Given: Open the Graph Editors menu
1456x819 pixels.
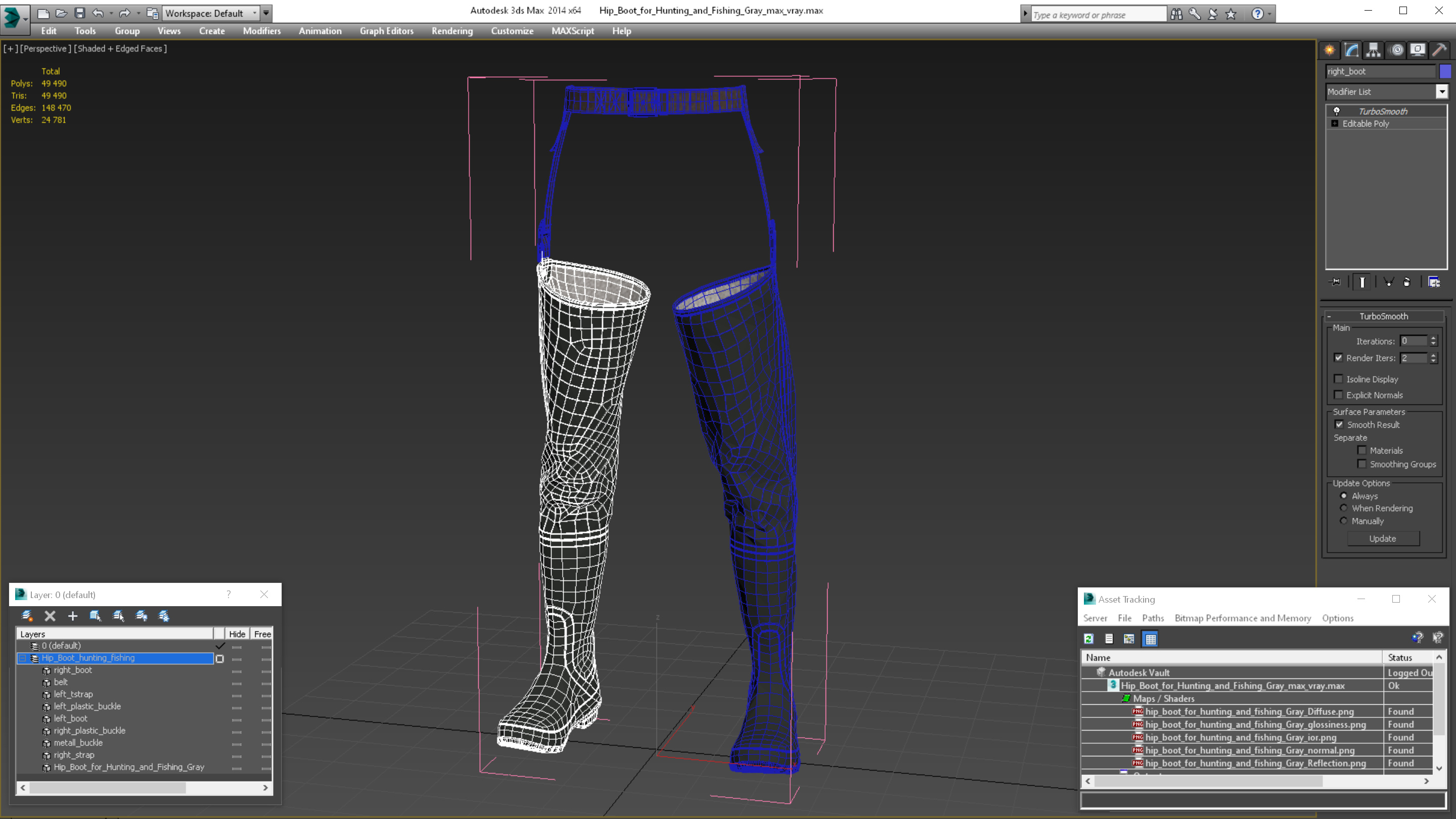Looking at the screenshot, I should click(386, 31).
